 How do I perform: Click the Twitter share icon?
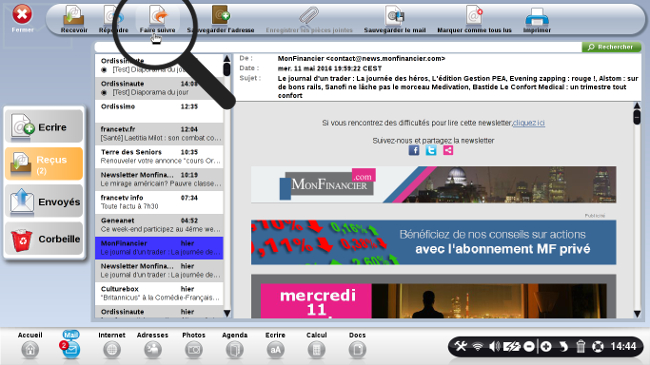tap(431, 150)
